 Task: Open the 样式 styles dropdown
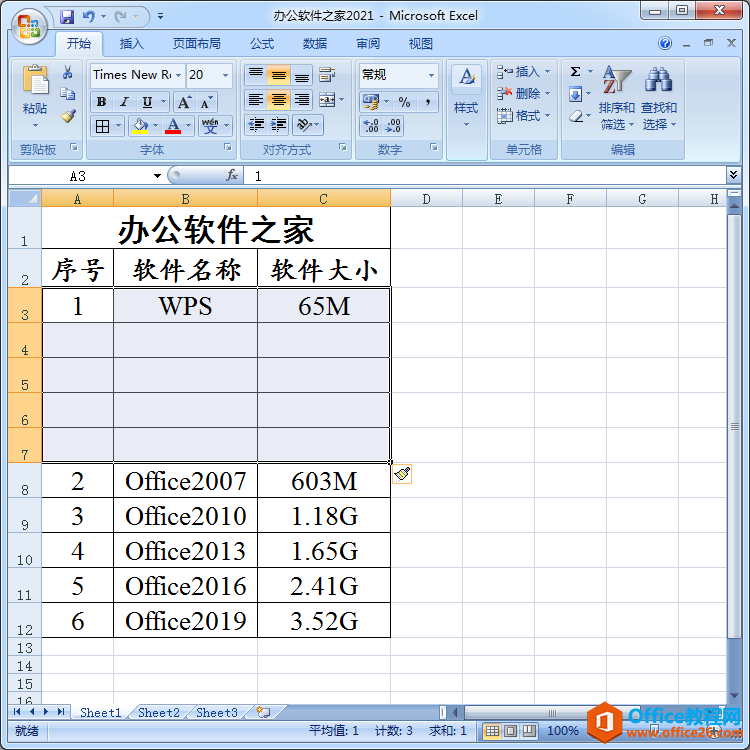pos(466,97)
